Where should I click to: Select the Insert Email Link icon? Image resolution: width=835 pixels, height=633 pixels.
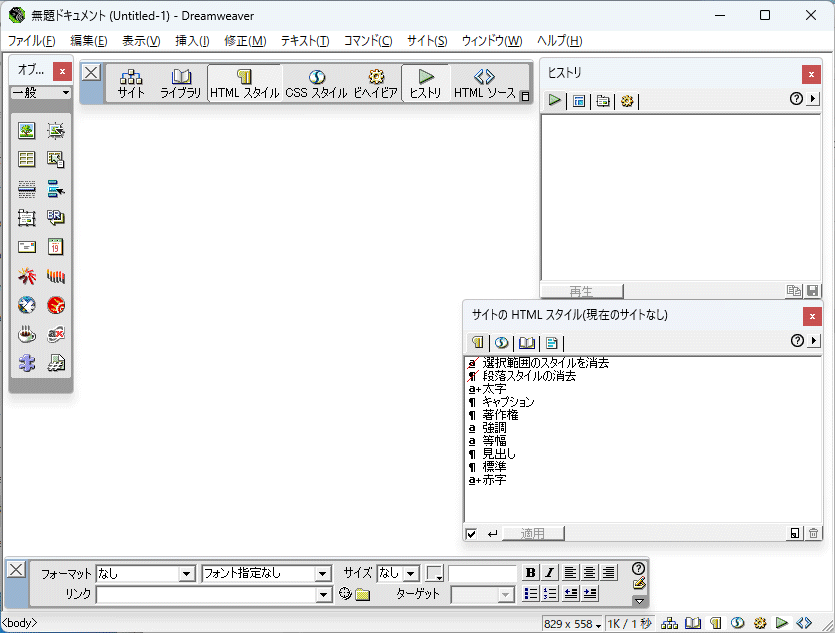[27, 247]
